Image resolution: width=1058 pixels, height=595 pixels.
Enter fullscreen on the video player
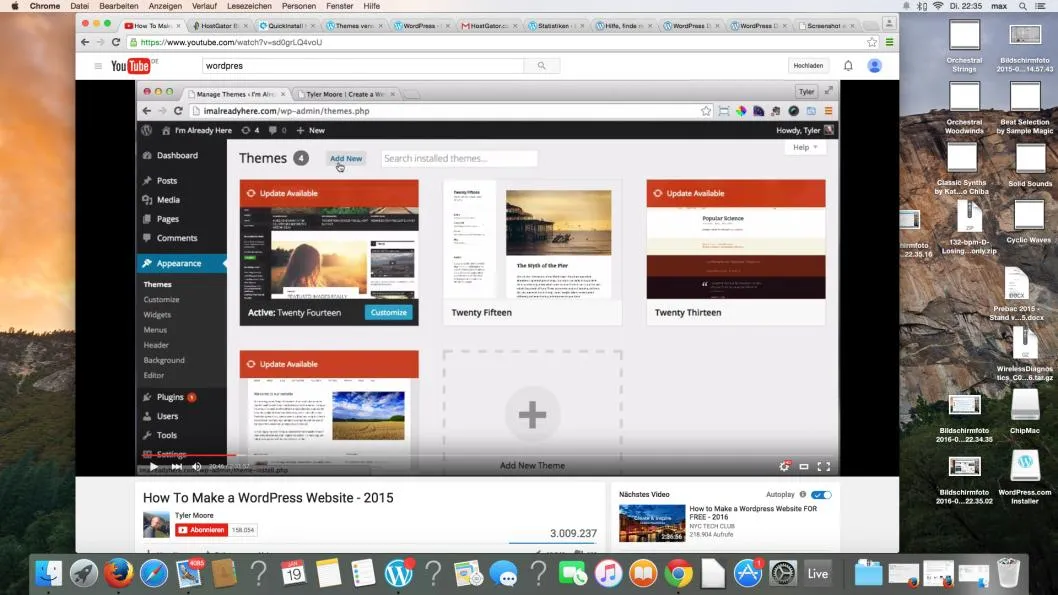coord(823,466)
